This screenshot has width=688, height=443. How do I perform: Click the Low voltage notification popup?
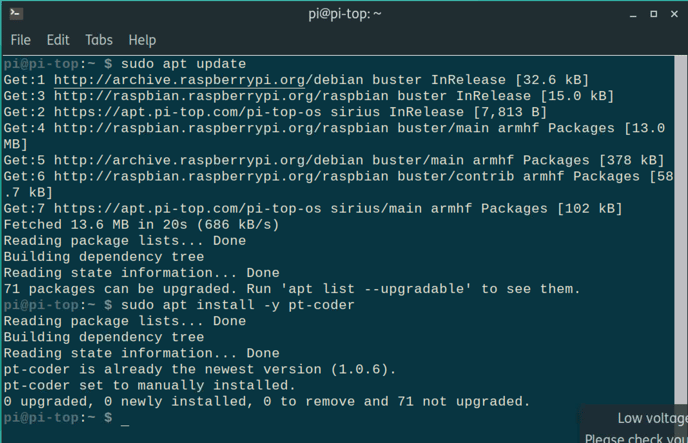click(x=634, y=424)
